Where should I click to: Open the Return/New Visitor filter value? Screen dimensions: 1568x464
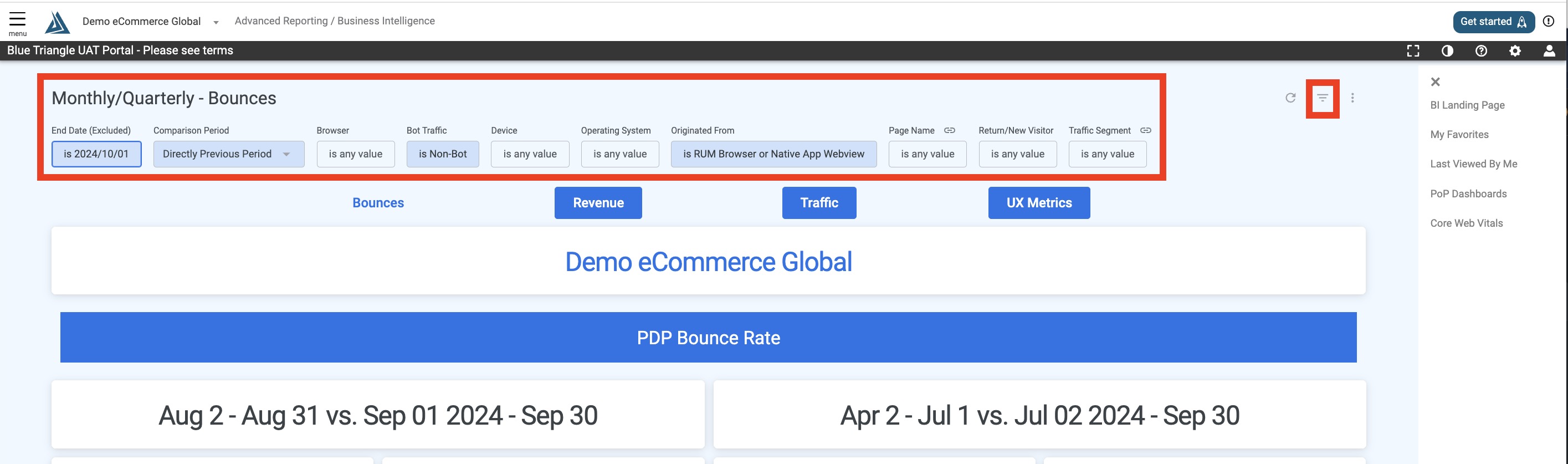click(1017, 154)
